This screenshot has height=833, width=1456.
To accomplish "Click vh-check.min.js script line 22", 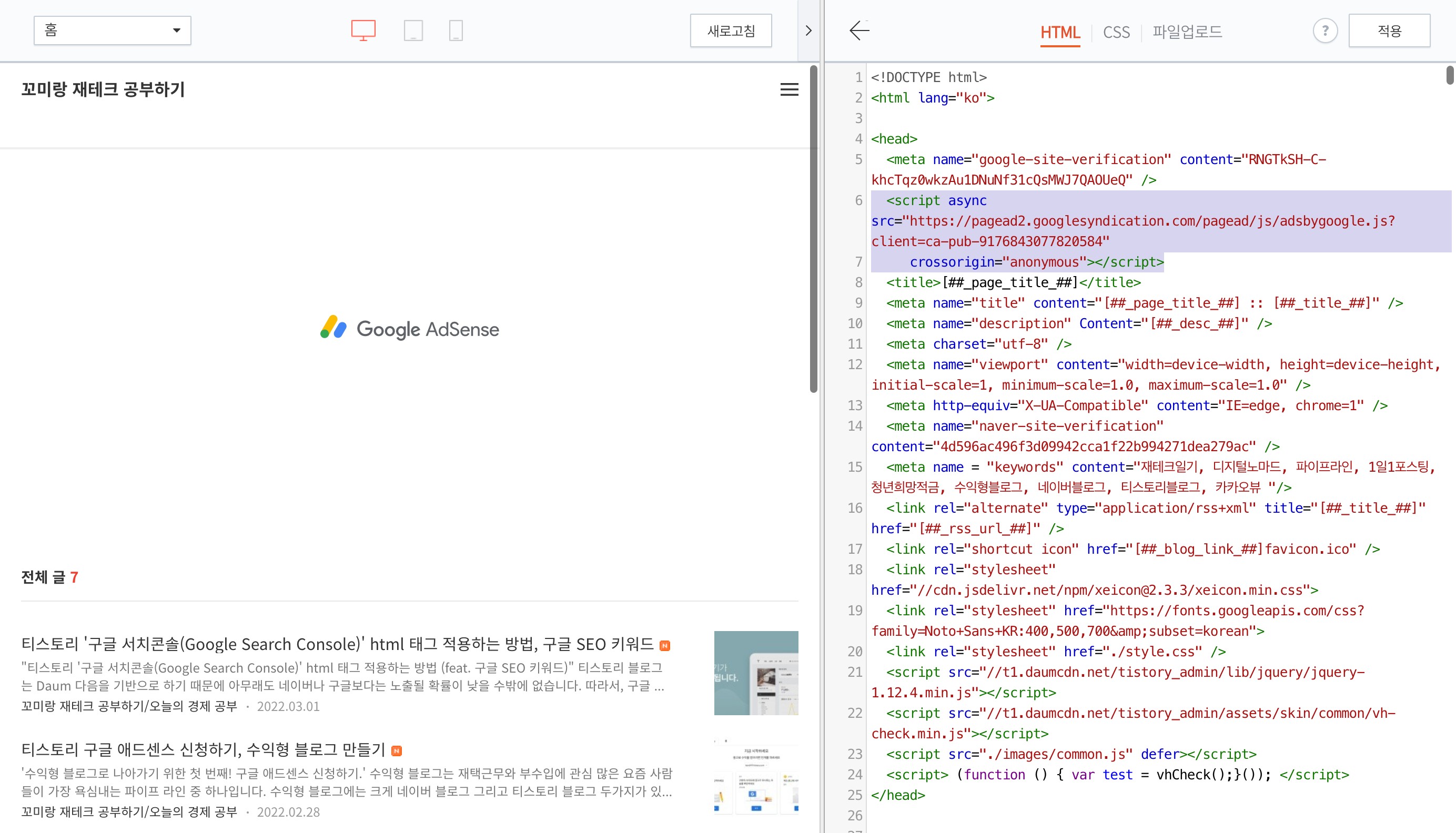I will point(1134,724).
